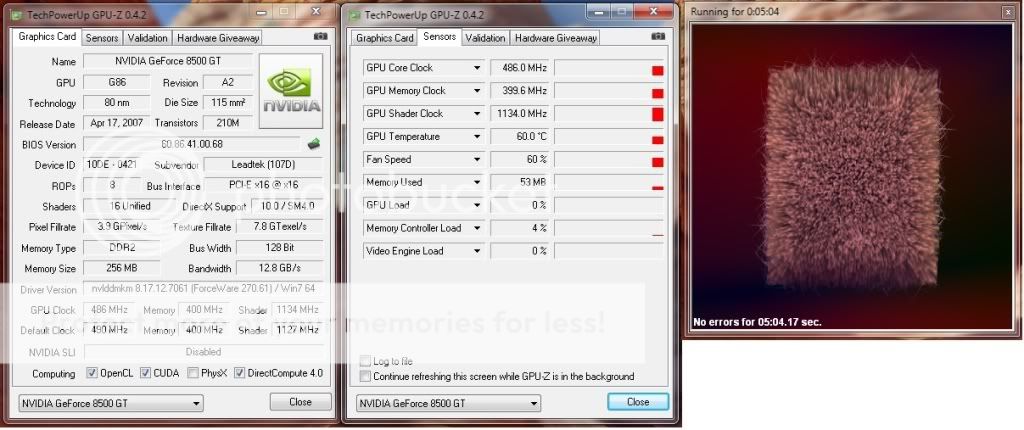This screenshot has width=1024, height=430.
Task: Click the 60.0 °C temperature value
Action: point(520,137)
